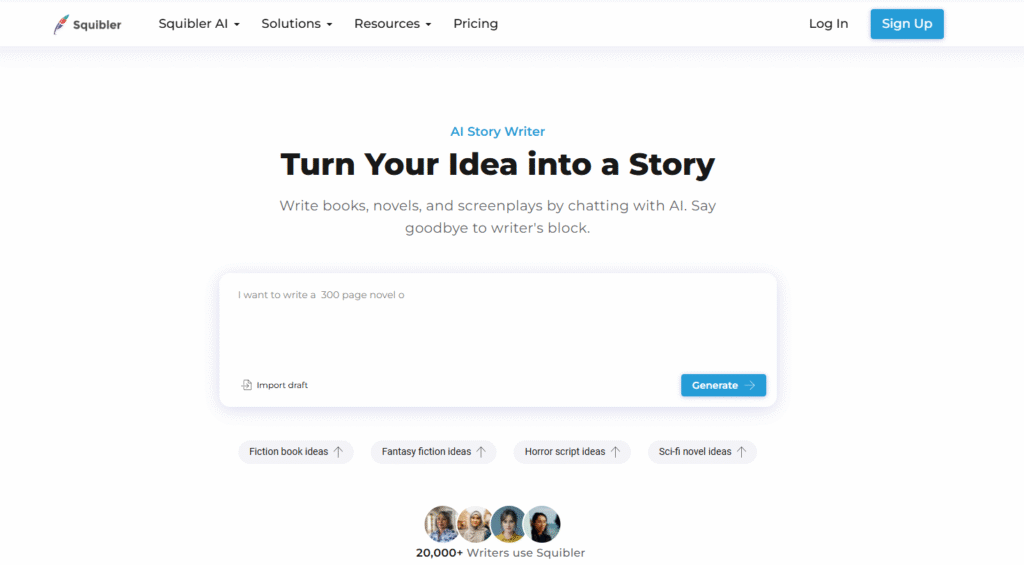Click up-arrow beside Sci-fi novel ideas
Screen dimensions: 1024x565
point(741,452)
